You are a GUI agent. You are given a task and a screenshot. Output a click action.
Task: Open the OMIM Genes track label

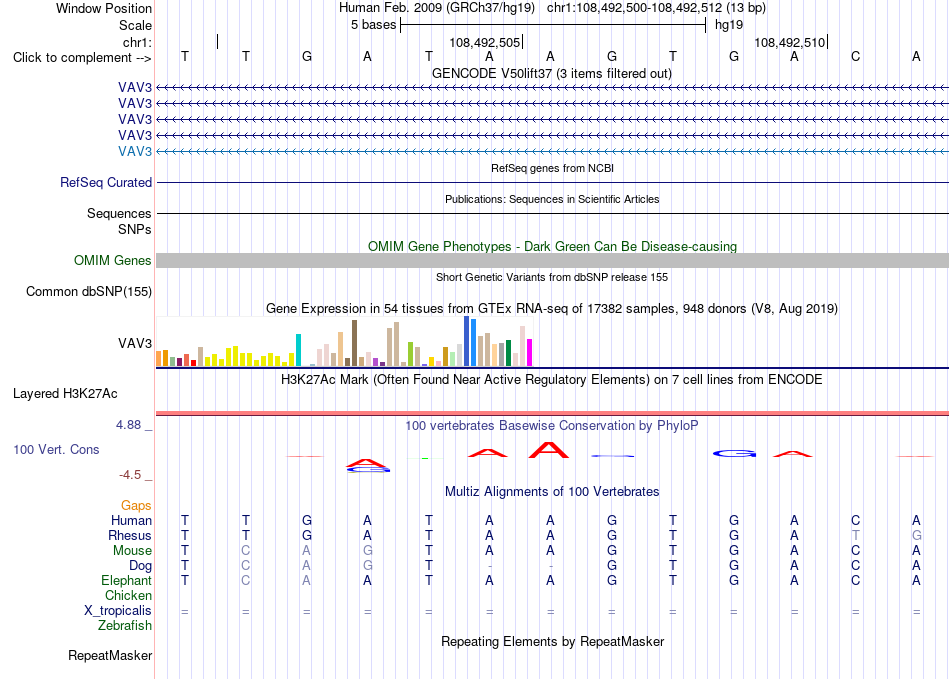(113, 260)
